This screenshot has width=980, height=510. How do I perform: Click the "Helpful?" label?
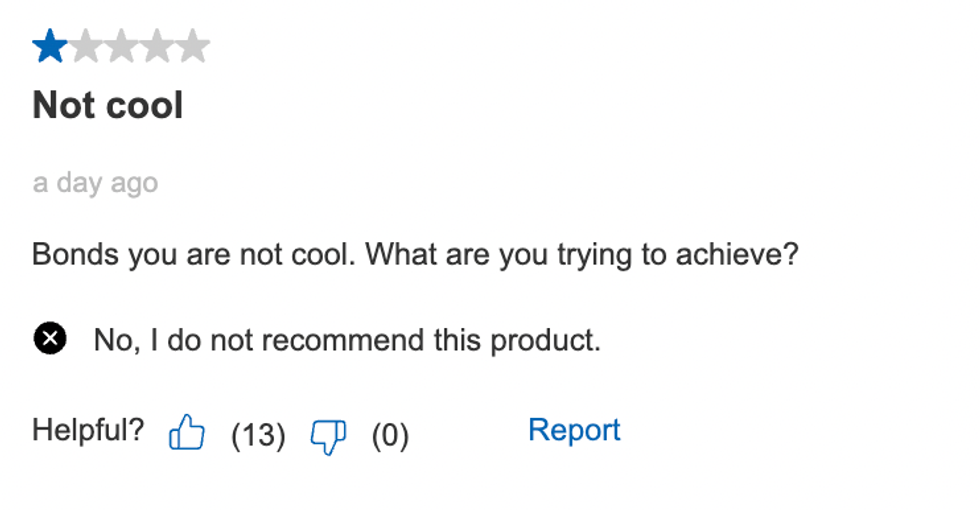point(88,430)
